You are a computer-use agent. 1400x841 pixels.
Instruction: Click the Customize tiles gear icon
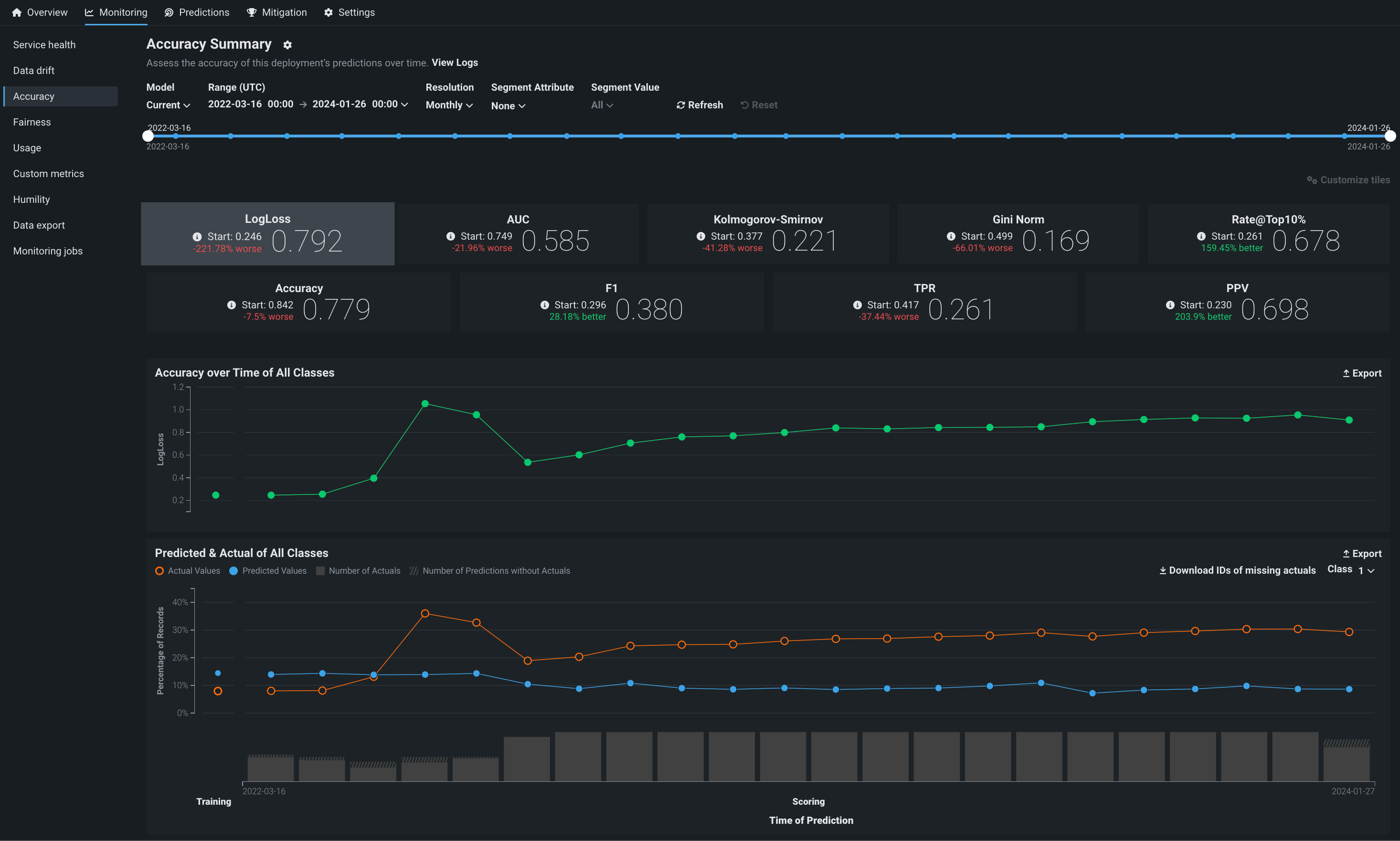click(1312, 180)
